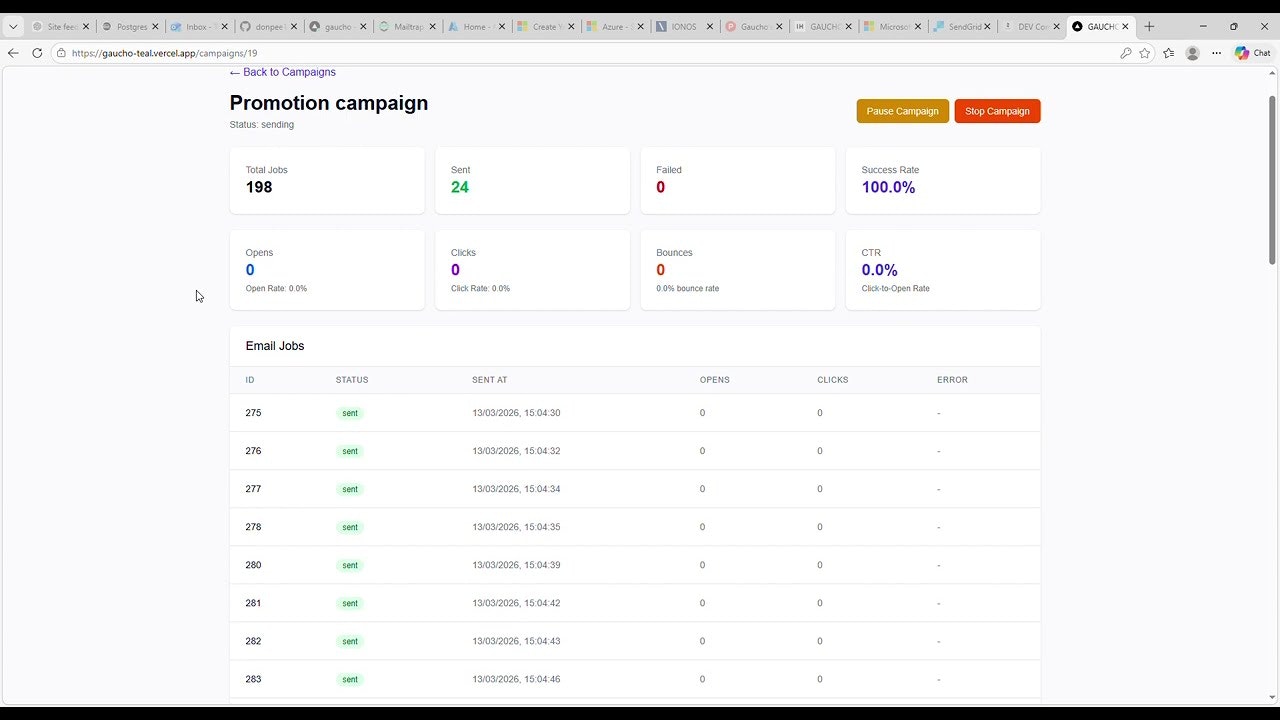Open the tab search chevron
This screenshot has width=1280, height=720.
pos(13,27)
